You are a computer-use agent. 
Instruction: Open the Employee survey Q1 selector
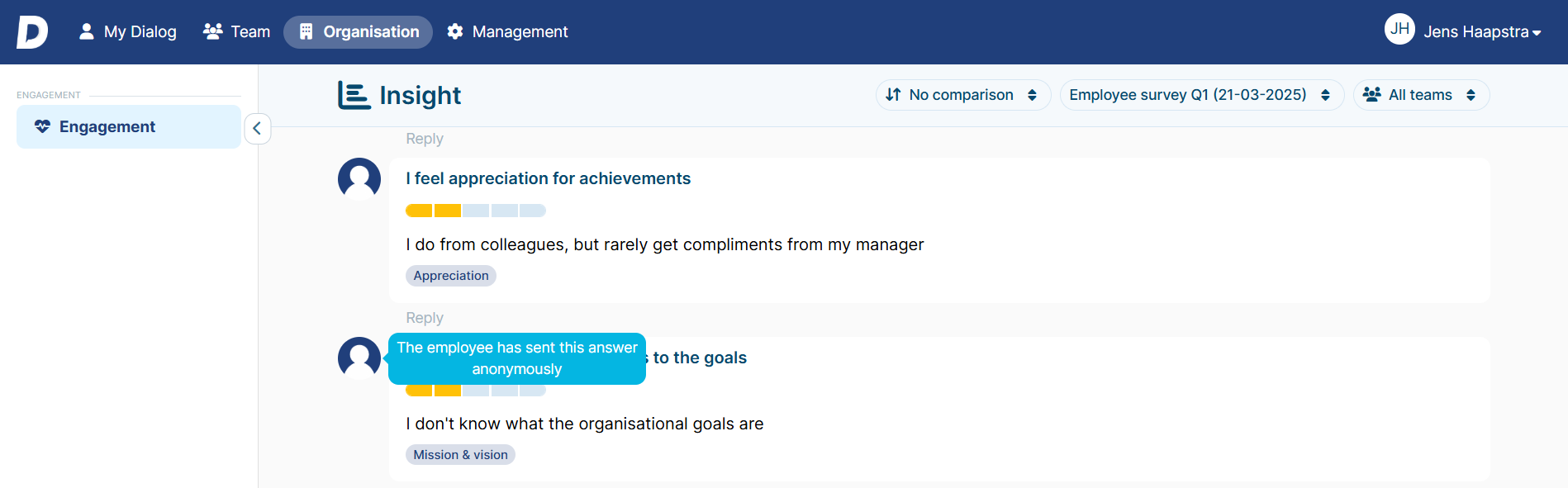pos(1200,95)
